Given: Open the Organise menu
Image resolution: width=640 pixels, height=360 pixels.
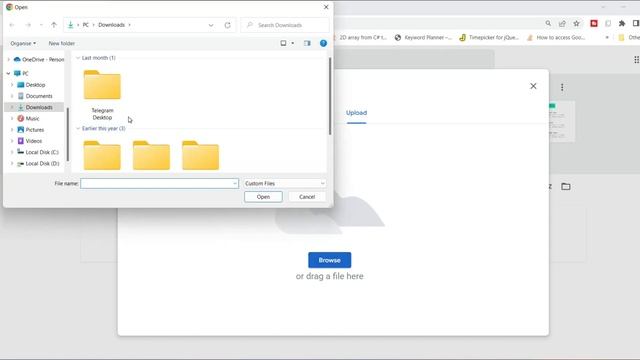Looking at the screenshot, I should 23,43.
